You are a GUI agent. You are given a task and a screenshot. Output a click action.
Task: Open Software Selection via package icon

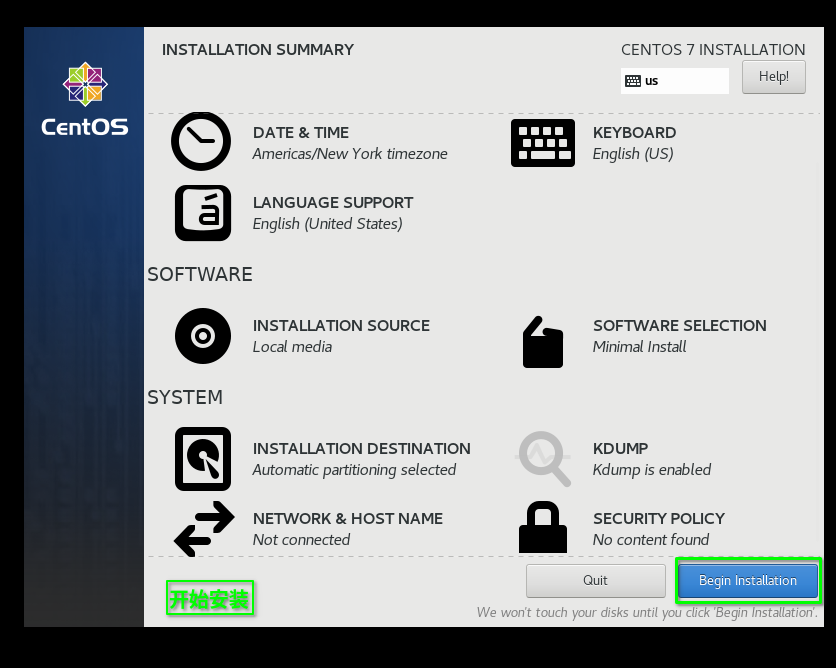[x=543, y=340]
